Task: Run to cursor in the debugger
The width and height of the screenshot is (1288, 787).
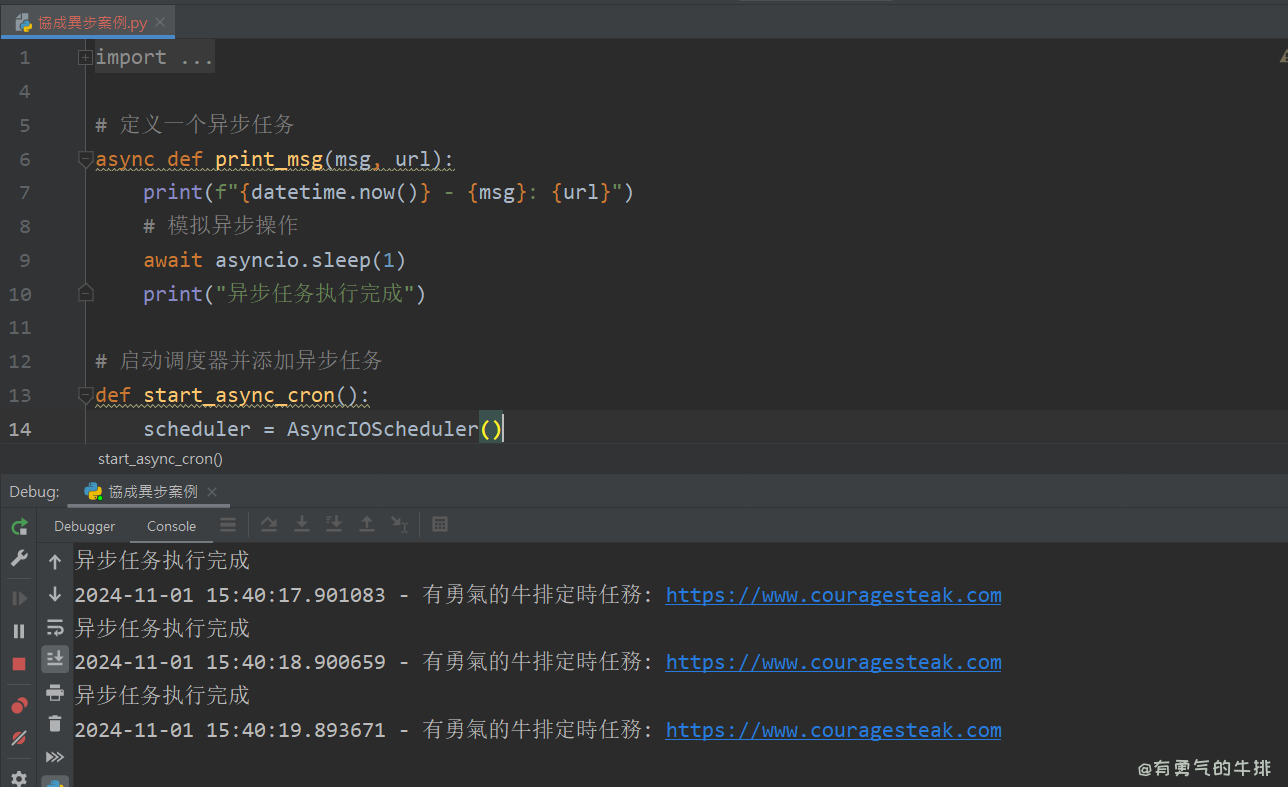Action: point(400,524)
